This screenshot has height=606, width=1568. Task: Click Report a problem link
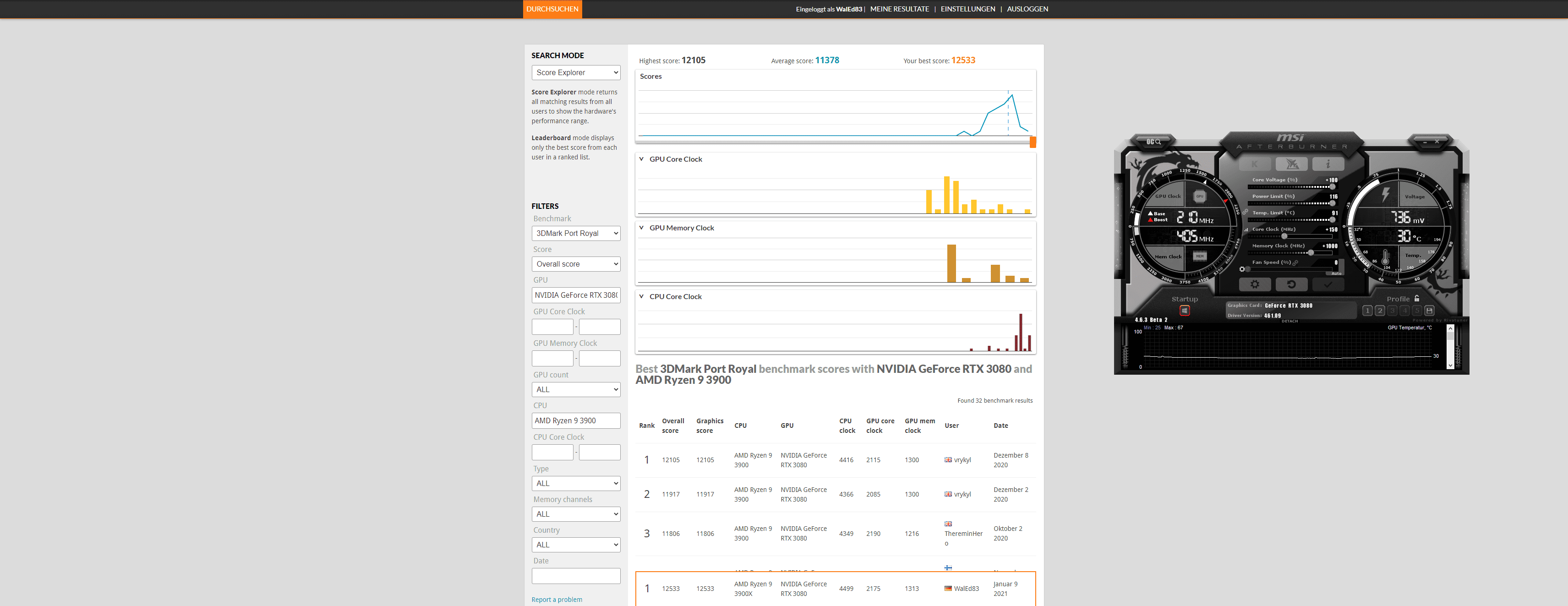pos(557,600)
